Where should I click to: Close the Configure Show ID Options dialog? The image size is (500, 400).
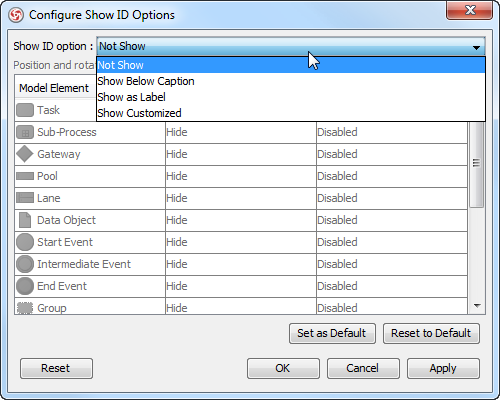[470, 10]
